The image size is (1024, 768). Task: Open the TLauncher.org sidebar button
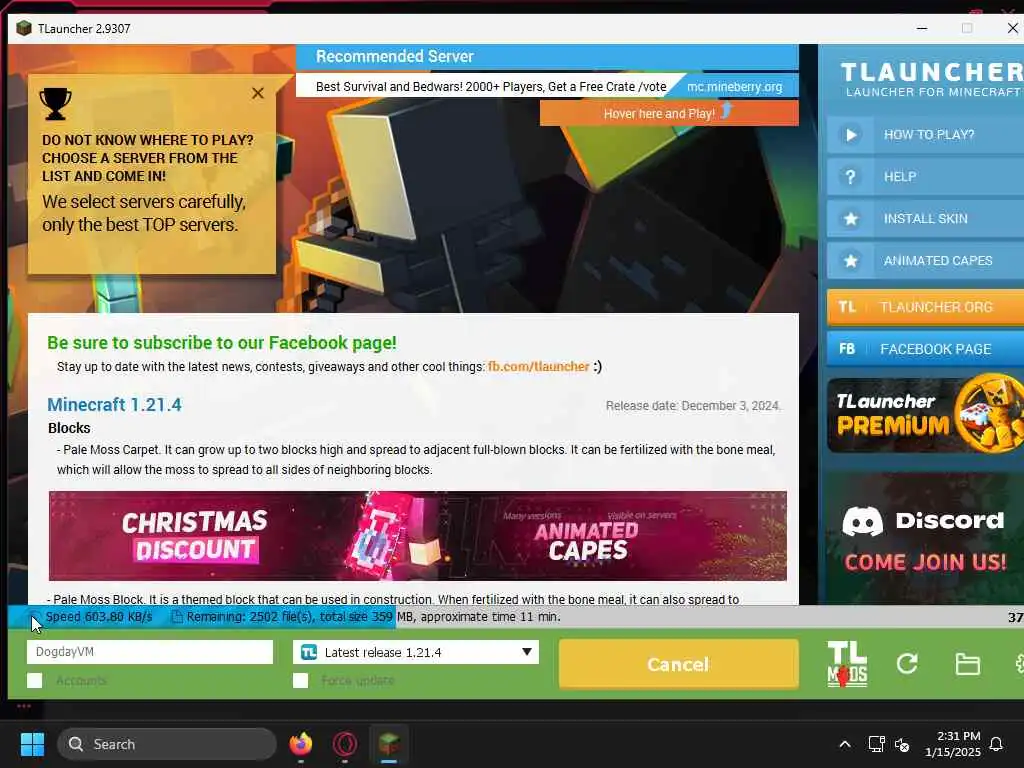coord(925,307)
